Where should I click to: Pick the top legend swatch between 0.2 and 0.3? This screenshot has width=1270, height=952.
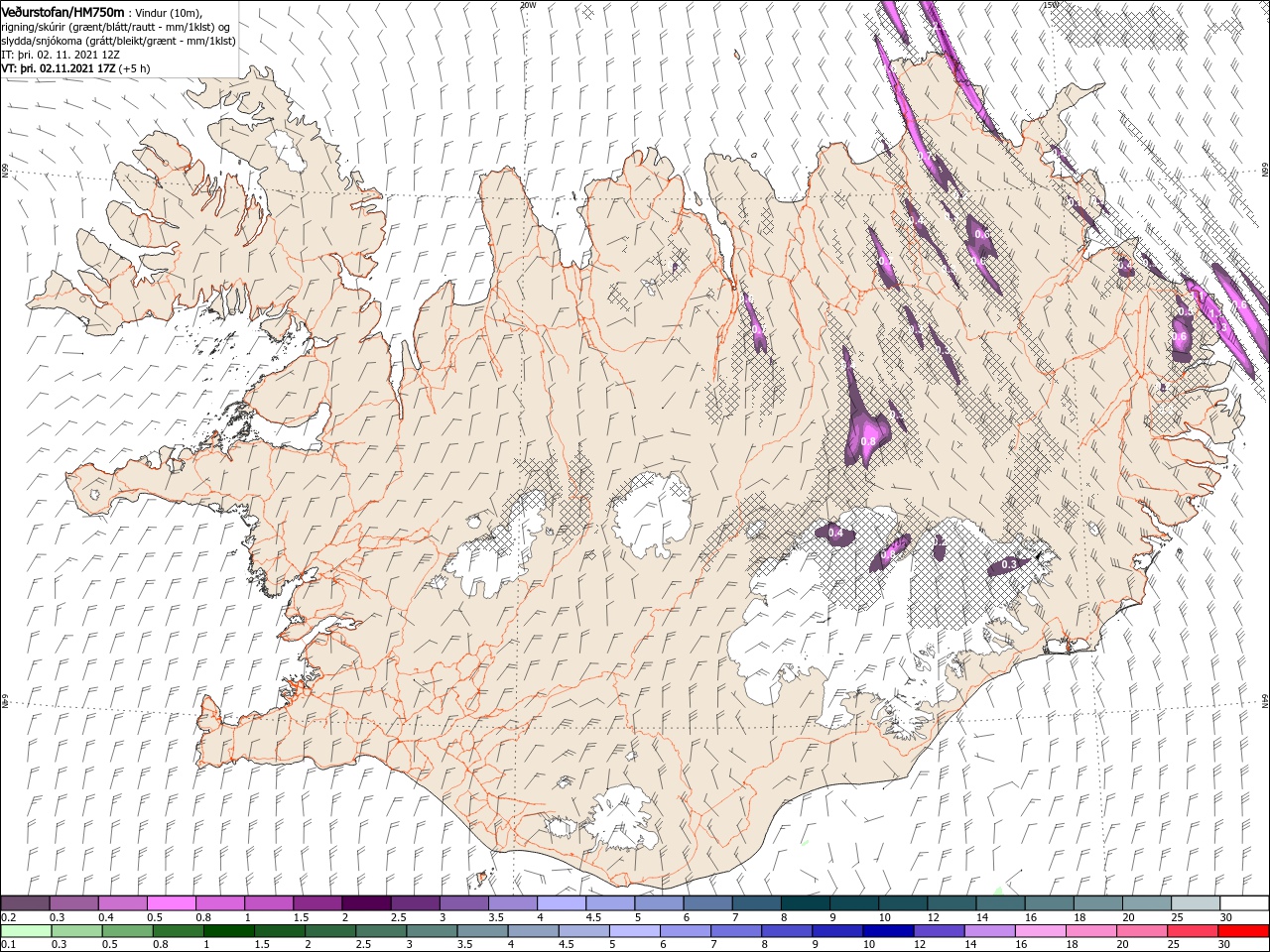pos(25,903)
